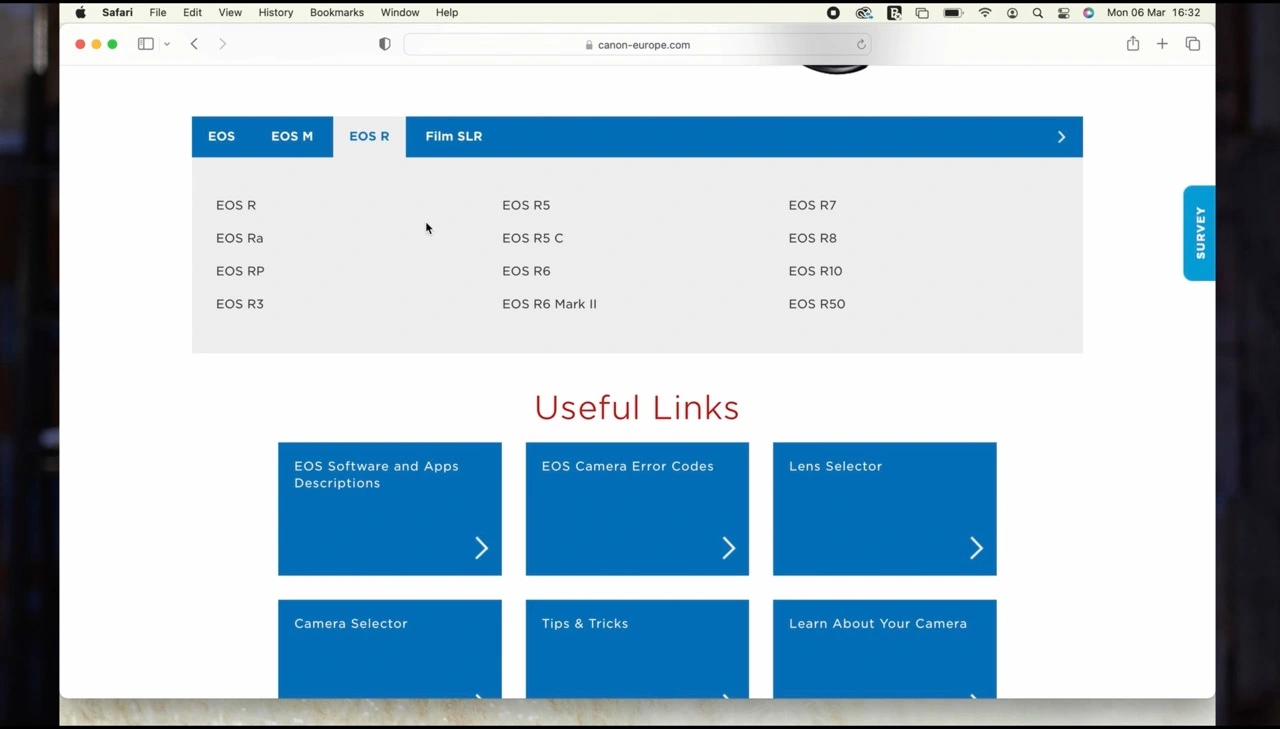This screenshot has height=729, width=1280.
Task: Click the arrow on the Lens Selector tile
Action: coord(976,548)
